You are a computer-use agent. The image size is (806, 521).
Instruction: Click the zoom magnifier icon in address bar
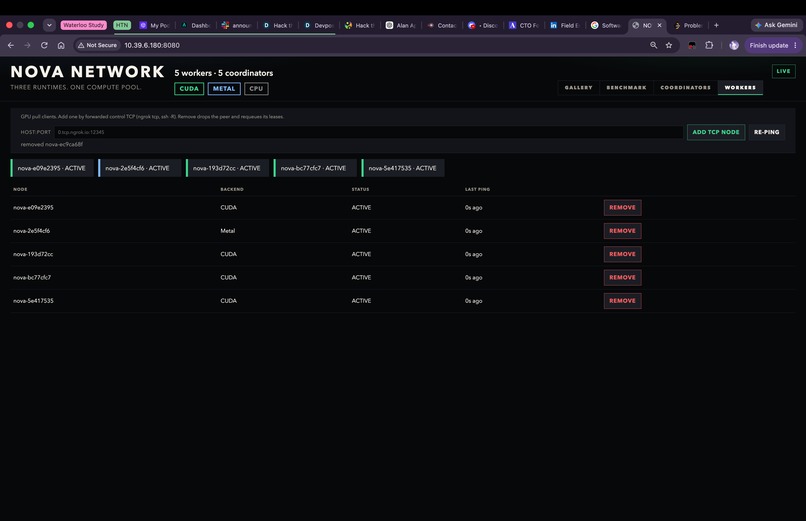[x=653, y=45]
